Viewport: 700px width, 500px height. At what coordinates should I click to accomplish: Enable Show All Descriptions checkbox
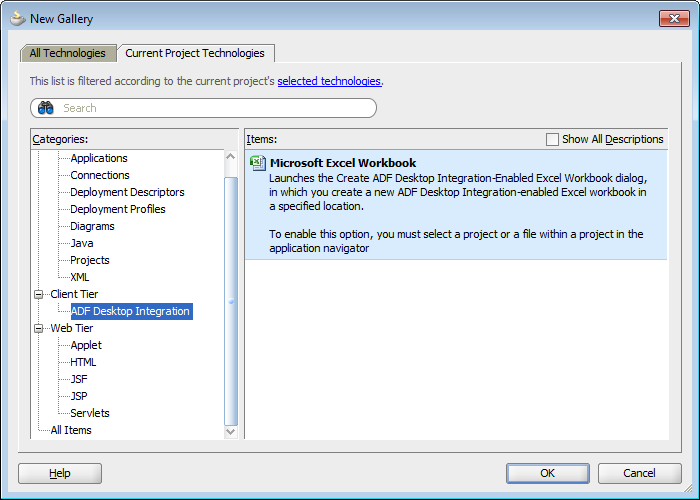click(x=552, y=139)
